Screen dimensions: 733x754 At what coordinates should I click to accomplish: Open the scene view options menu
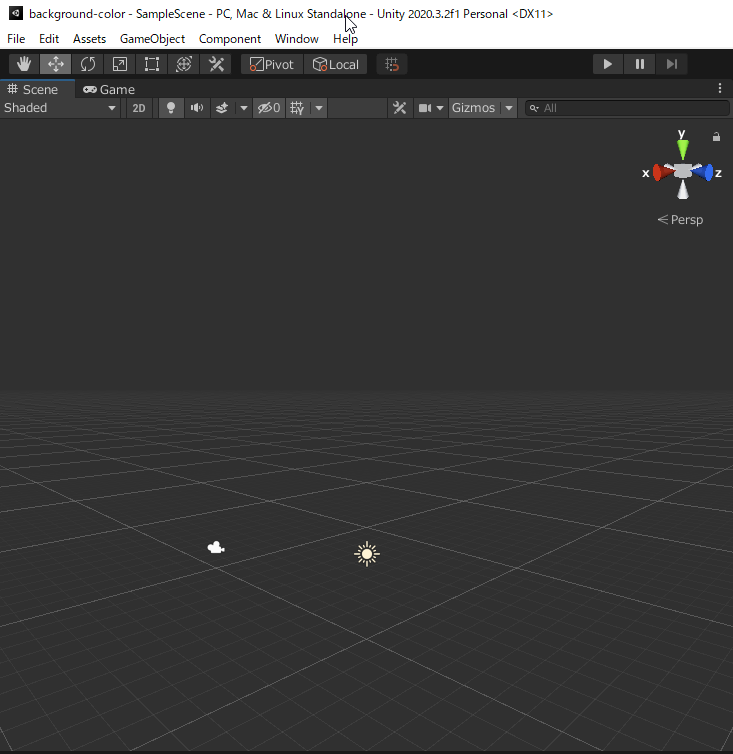tap(720, 88)
